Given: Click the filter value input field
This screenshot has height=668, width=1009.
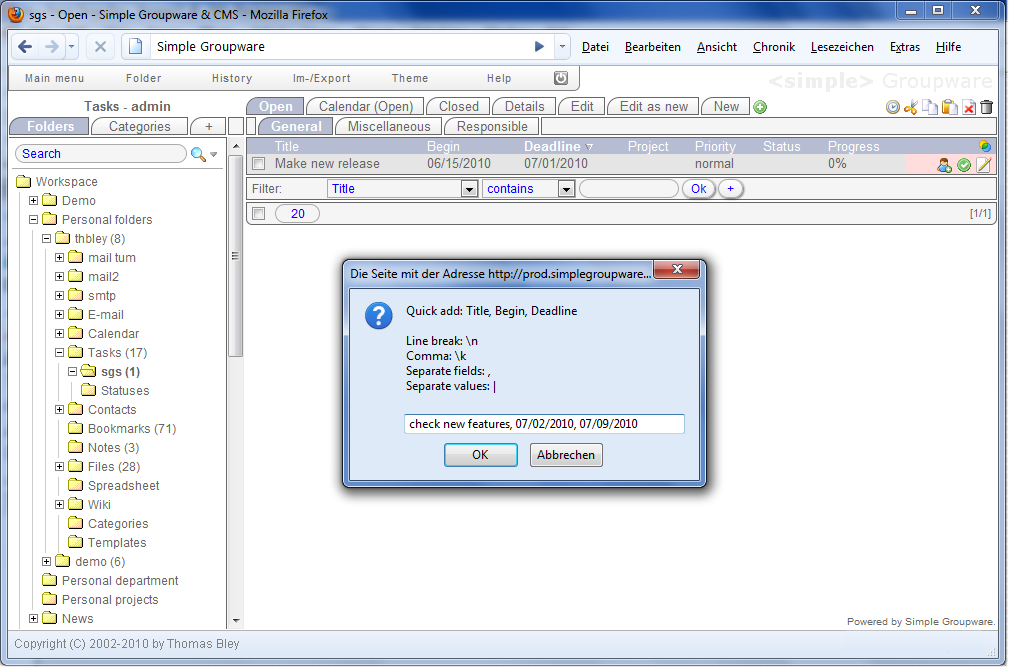Looking at the screenshot, I should [x=629, y=189].
